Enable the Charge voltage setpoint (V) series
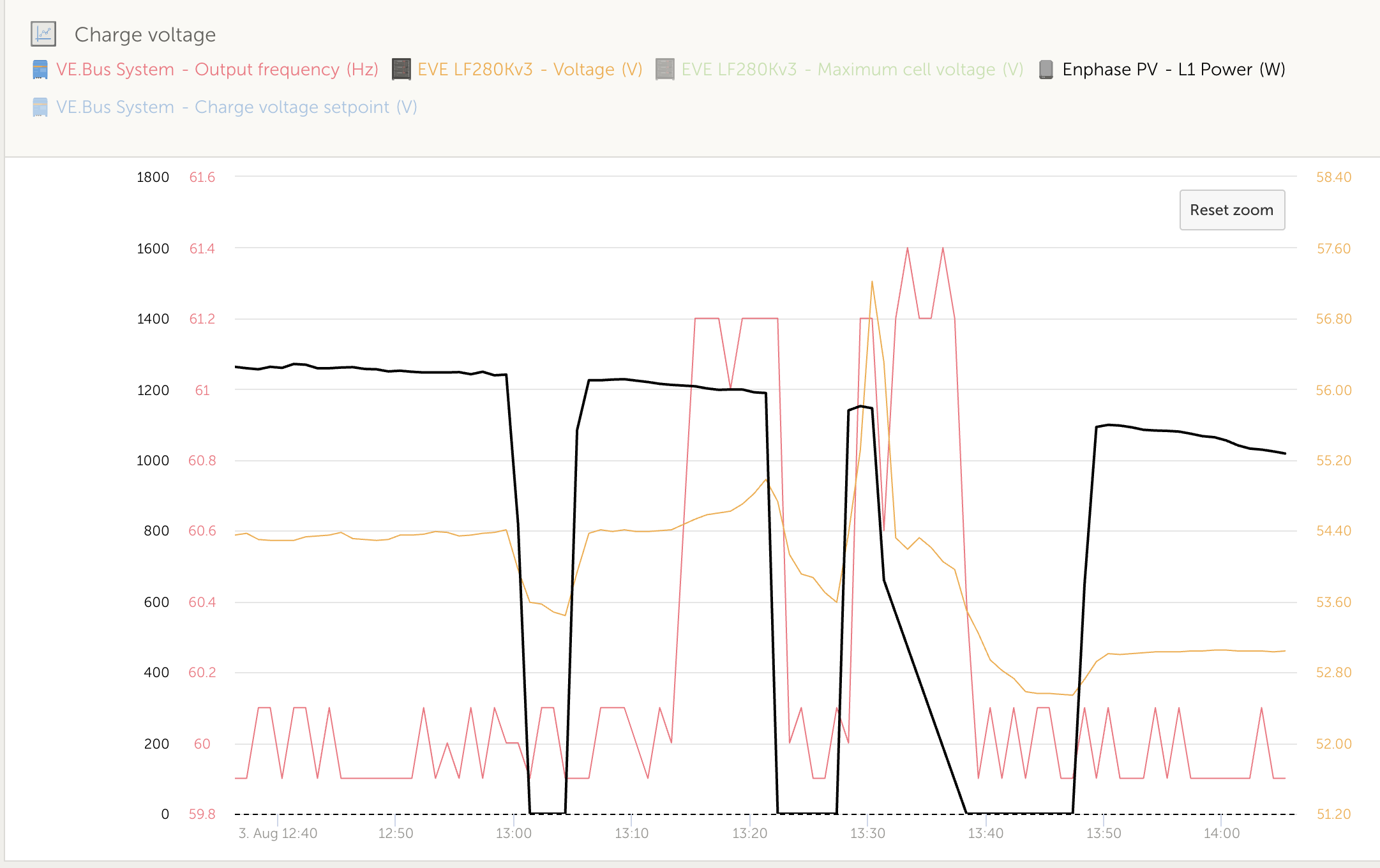1380x868 pixels. (x=236, y=107)
